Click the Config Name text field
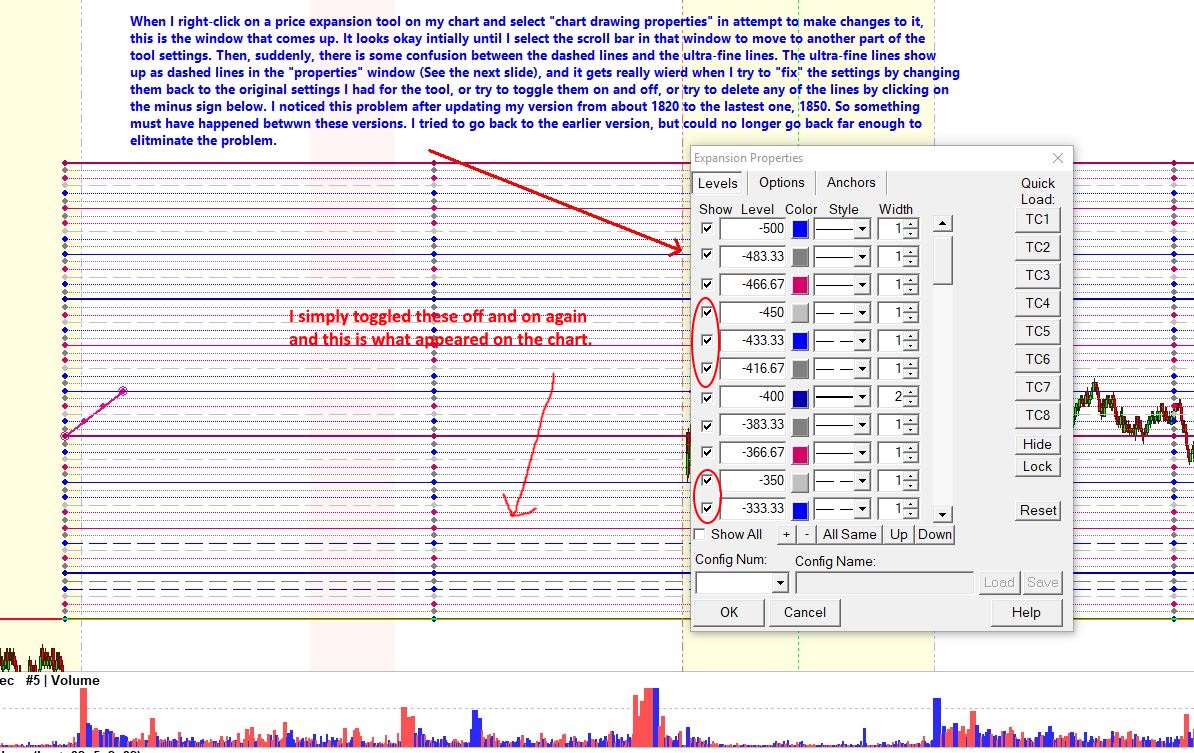 [x=884, y=583]
